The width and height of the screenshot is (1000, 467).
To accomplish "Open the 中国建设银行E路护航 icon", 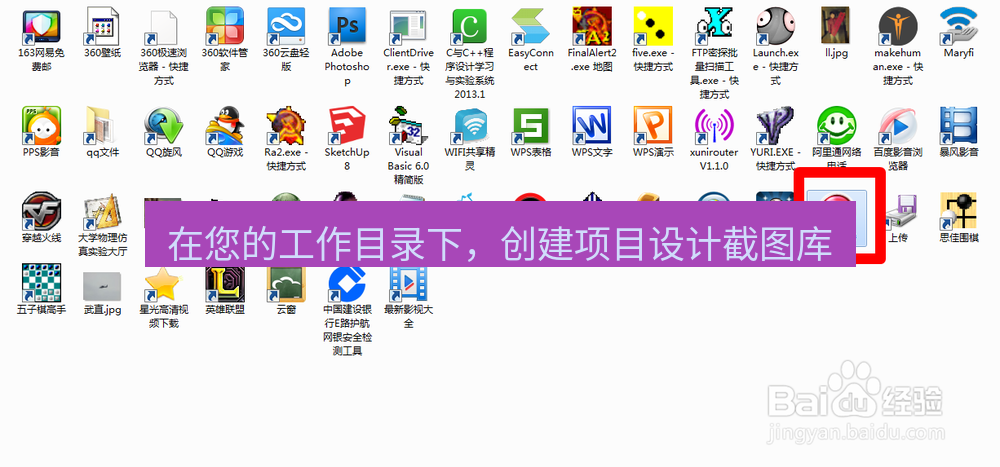I will pyautogui.click(x=348, y=283).
